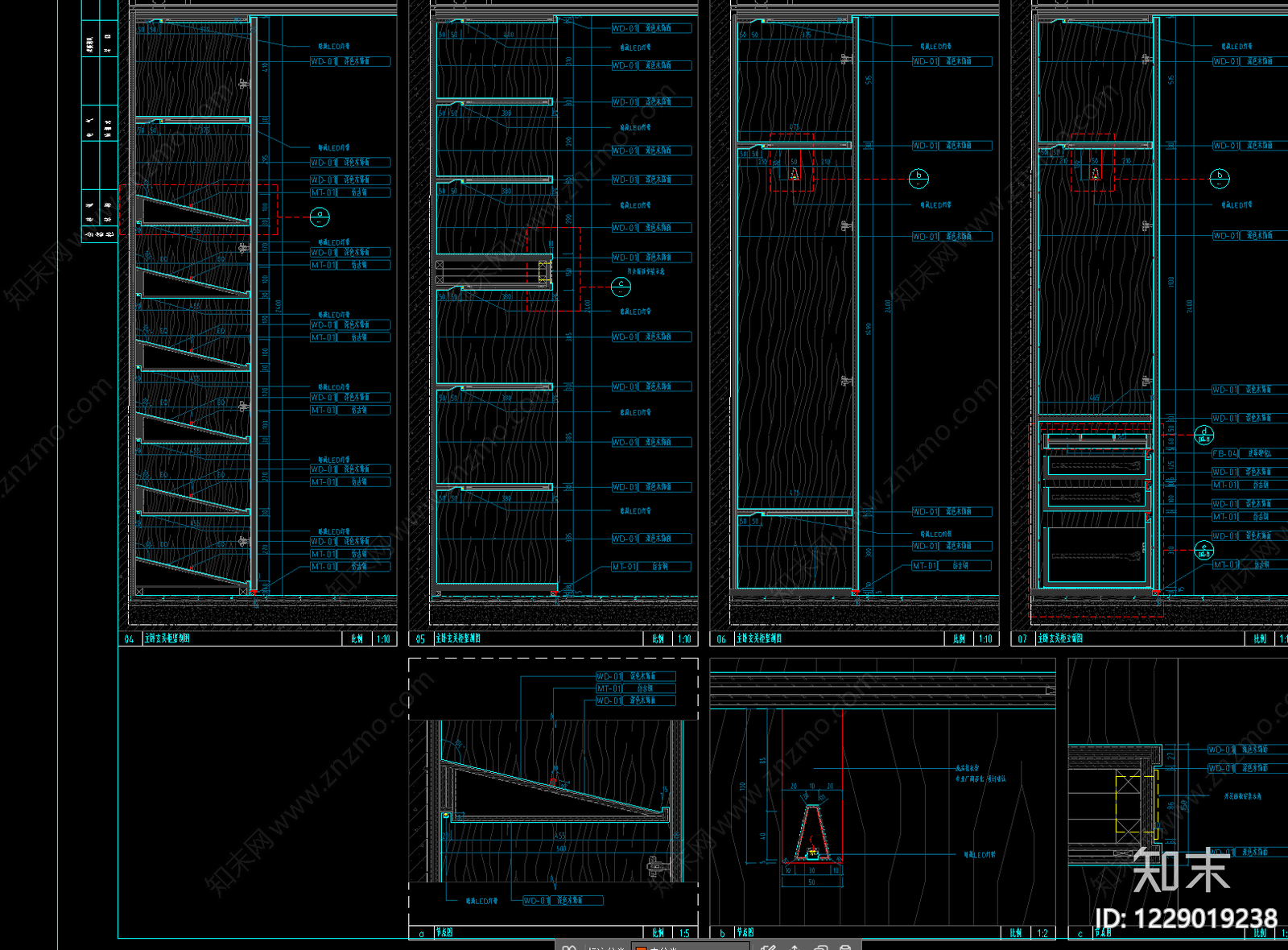Click the "a" label in detail a title
The image size is (1288, 950).
421,933
